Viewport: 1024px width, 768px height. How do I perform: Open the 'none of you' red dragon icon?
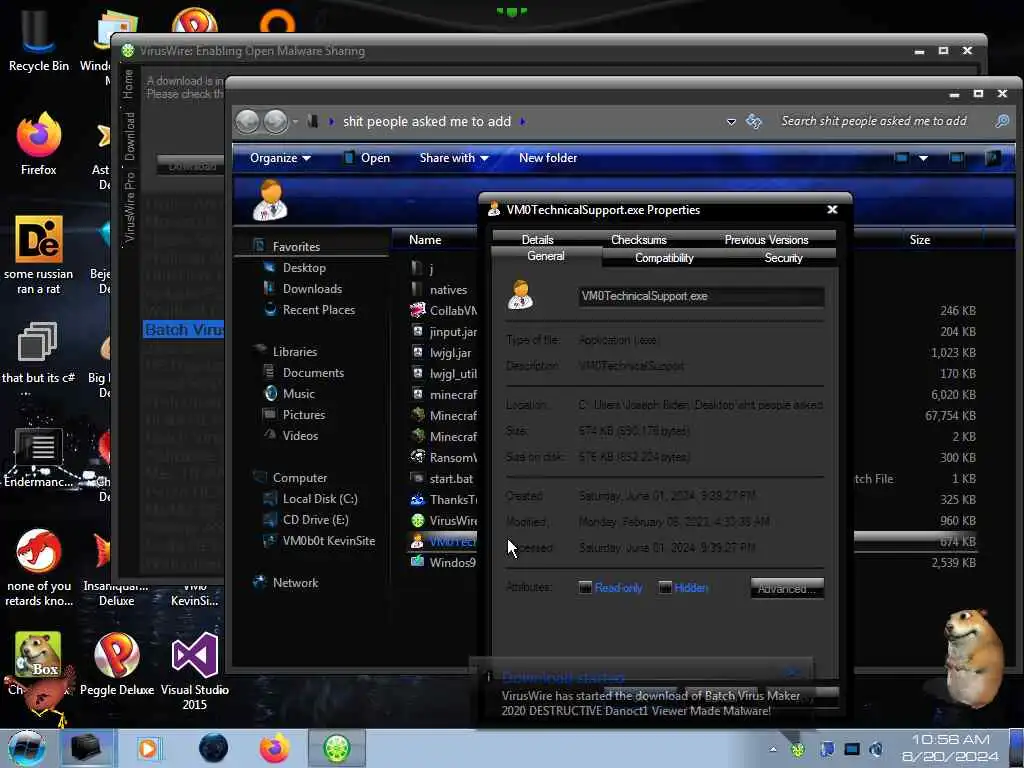pyautogui.click(x=38, y=567)
